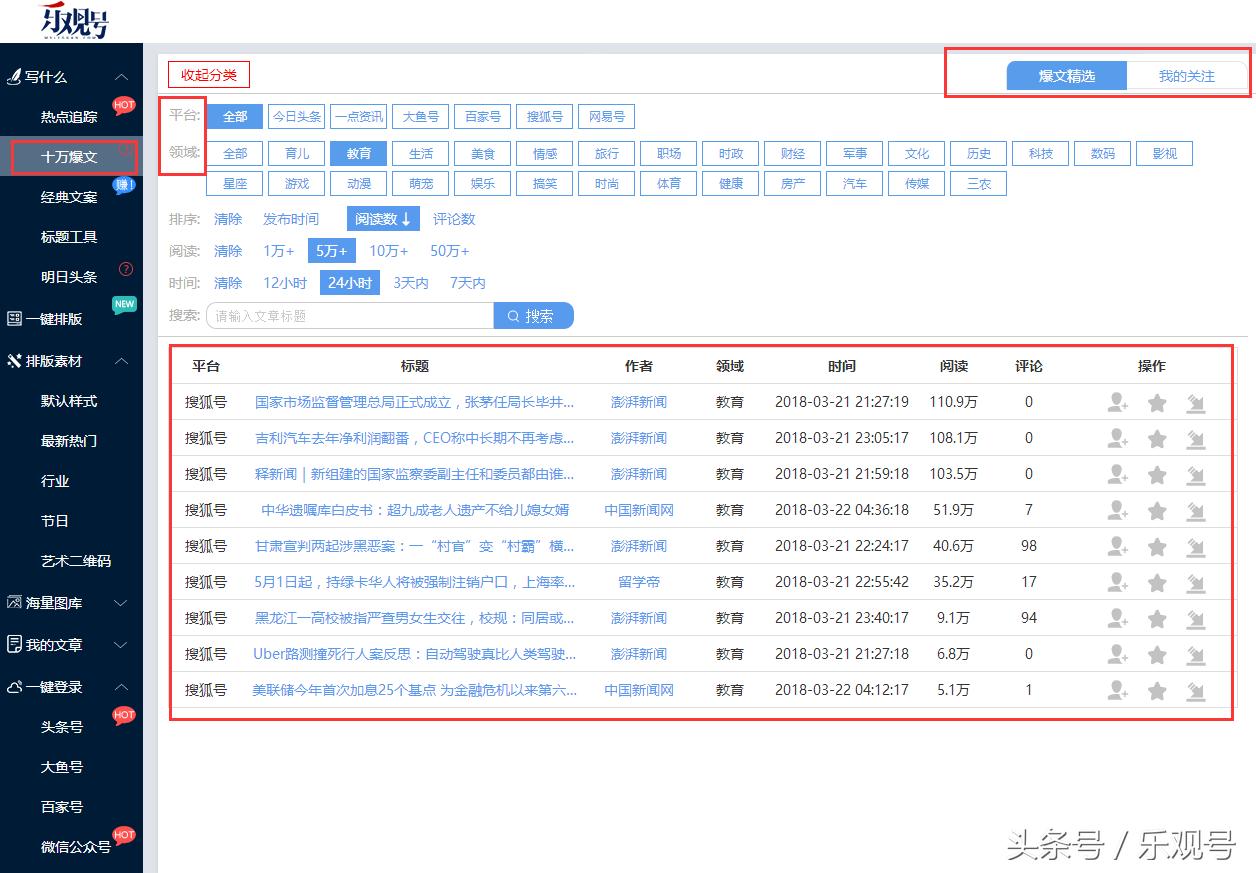This screenshot has width=1256, height=873.
Task: Star the 甘肃宣判 article
Action: (x=1157, y=546)
